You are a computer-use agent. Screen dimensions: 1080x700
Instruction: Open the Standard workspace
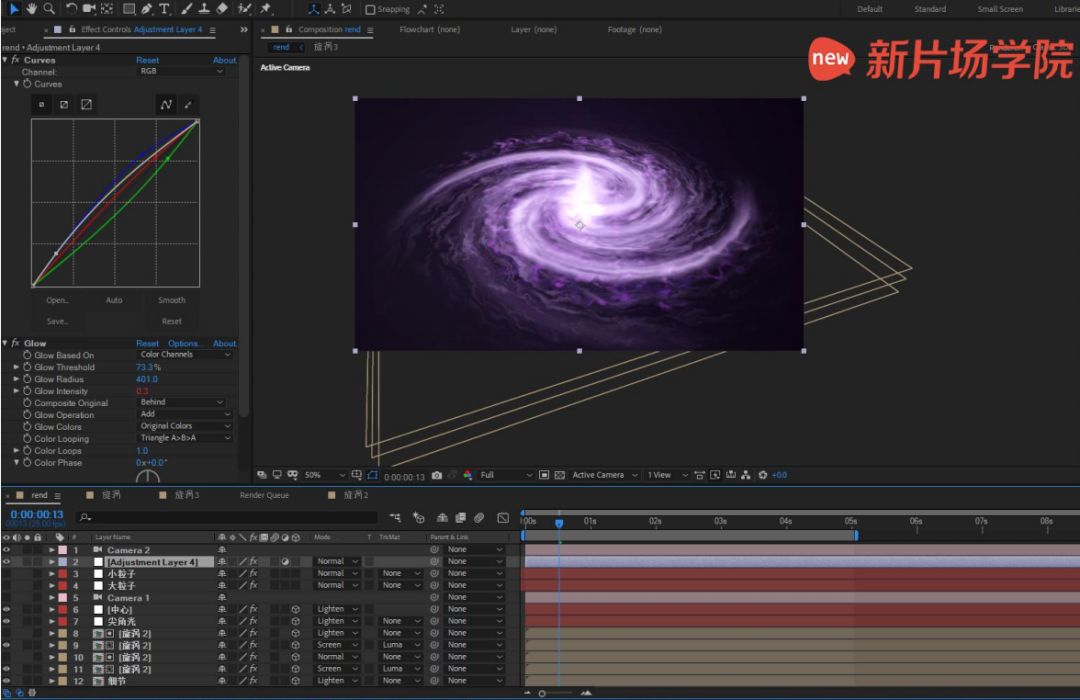pos(929,9)
